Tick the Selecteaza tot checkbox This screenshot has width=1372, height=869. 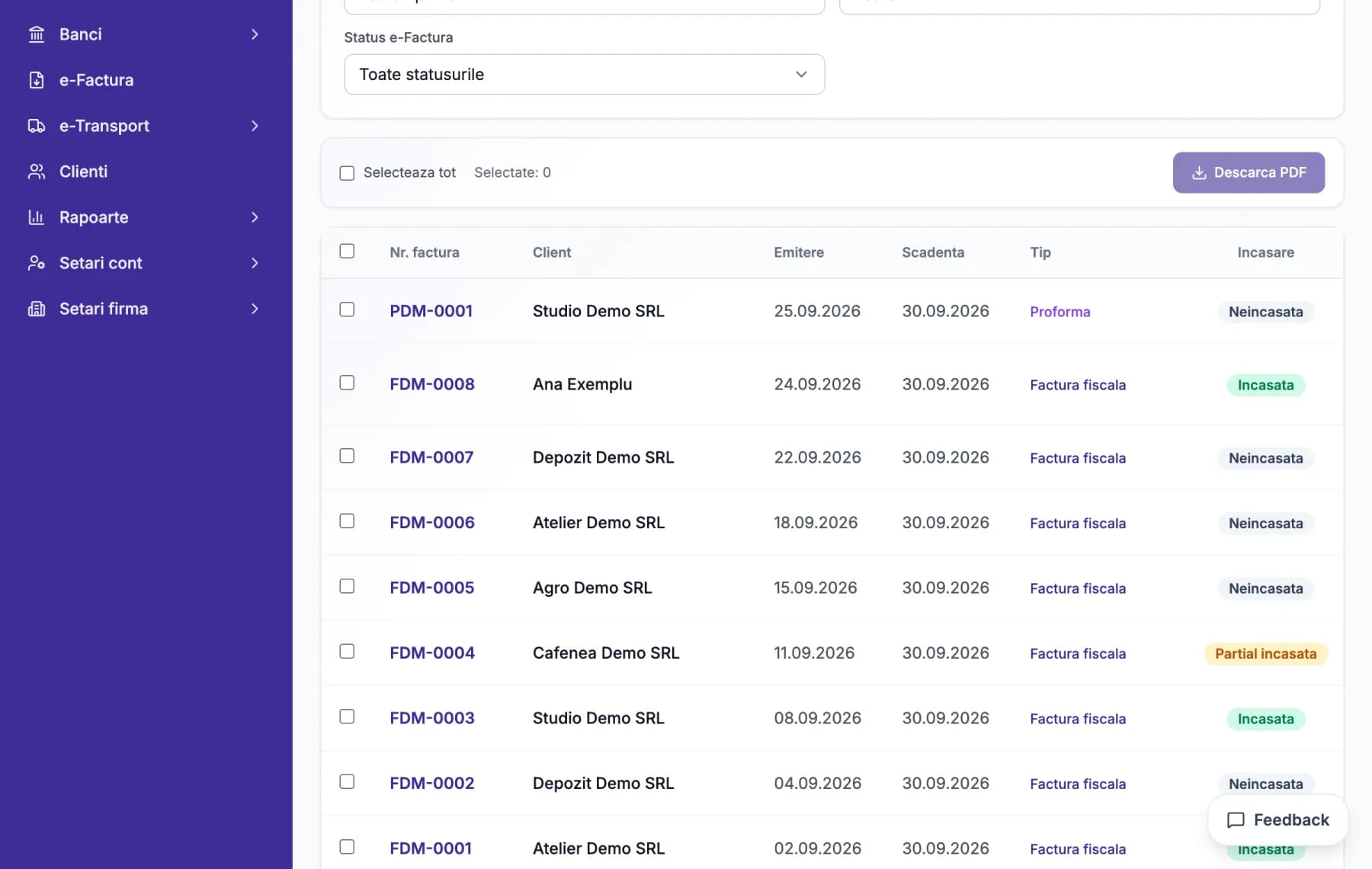coord(347,173)
